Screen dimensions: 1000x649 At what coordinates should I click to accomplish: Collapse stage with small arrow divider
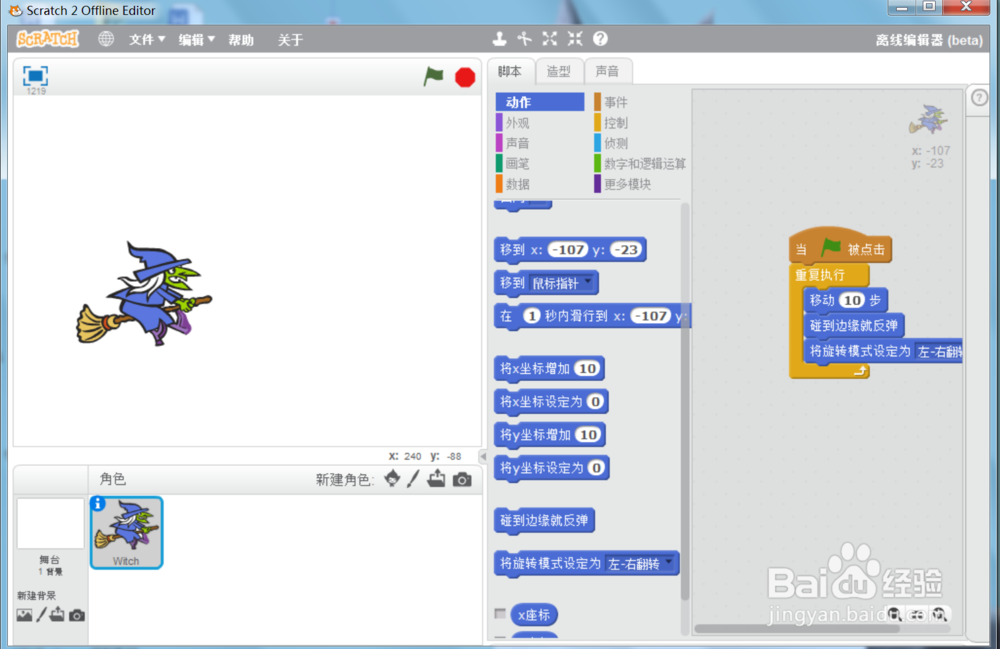coord(483,456)
